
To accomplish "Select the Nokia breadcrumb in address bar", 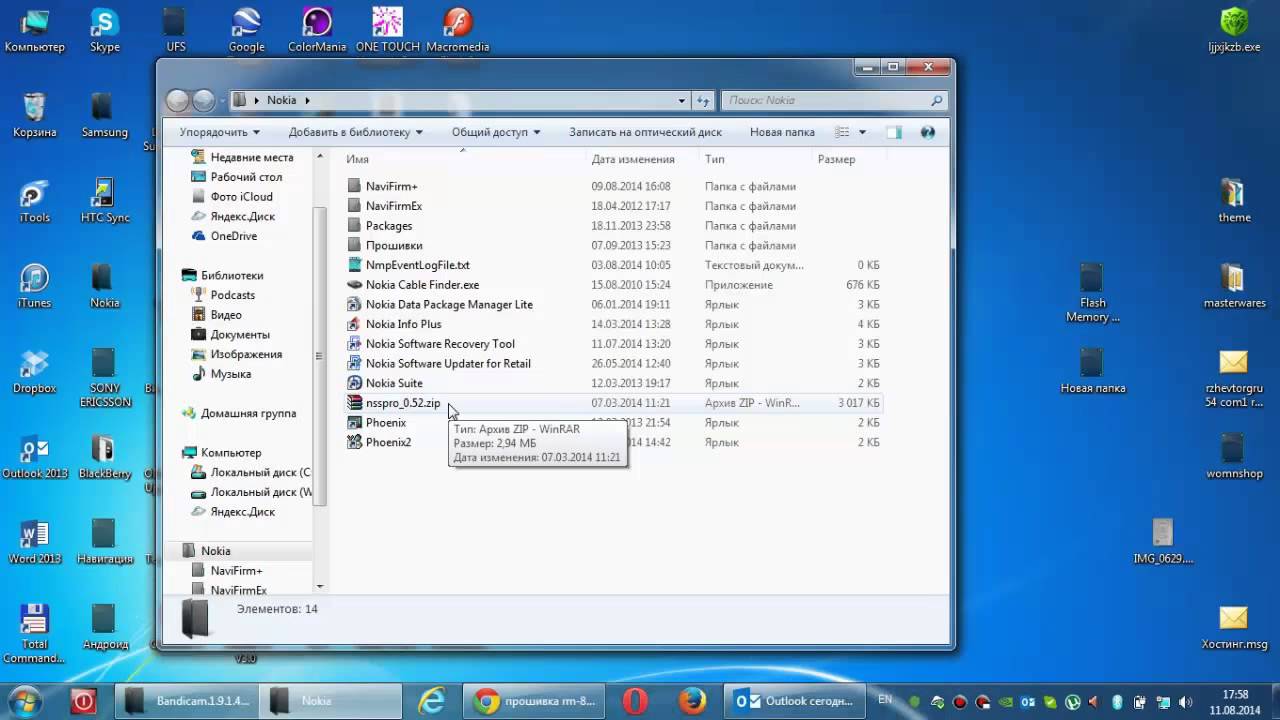I will click(281, 100).
